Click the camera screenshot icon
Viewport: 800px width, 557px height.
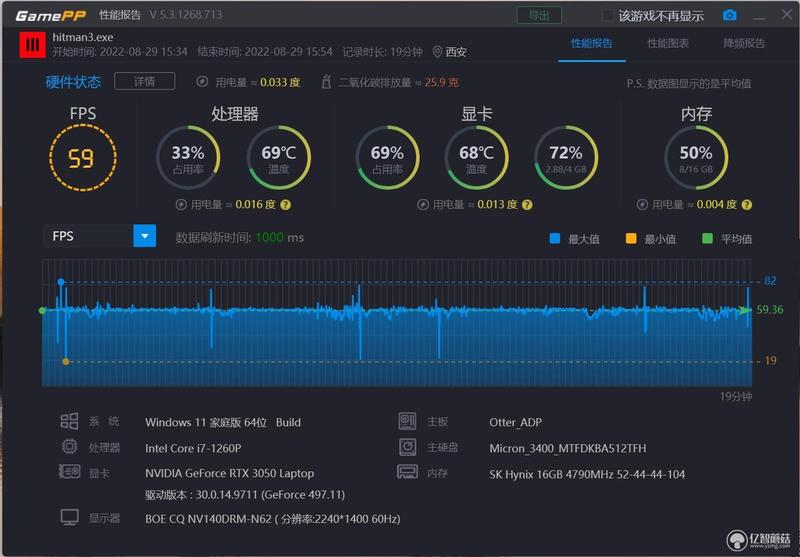point(730,15)
